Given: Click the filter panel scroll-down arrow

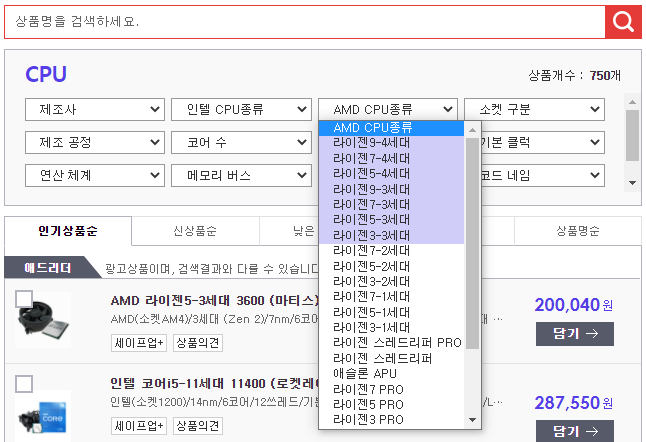Looking at the screenshot, I should click(x=632, y=182).
